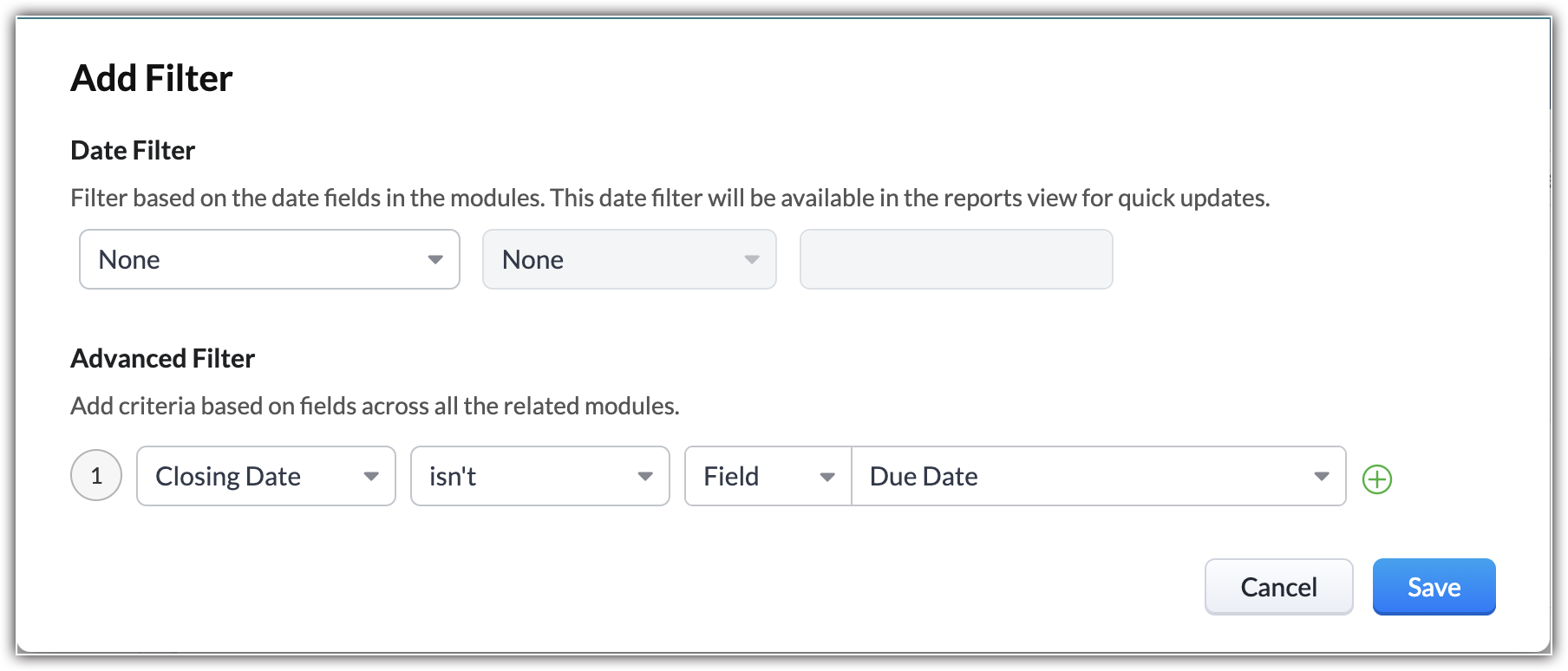Open the second None date range dropdown
1568x671 pixels.
630,259
